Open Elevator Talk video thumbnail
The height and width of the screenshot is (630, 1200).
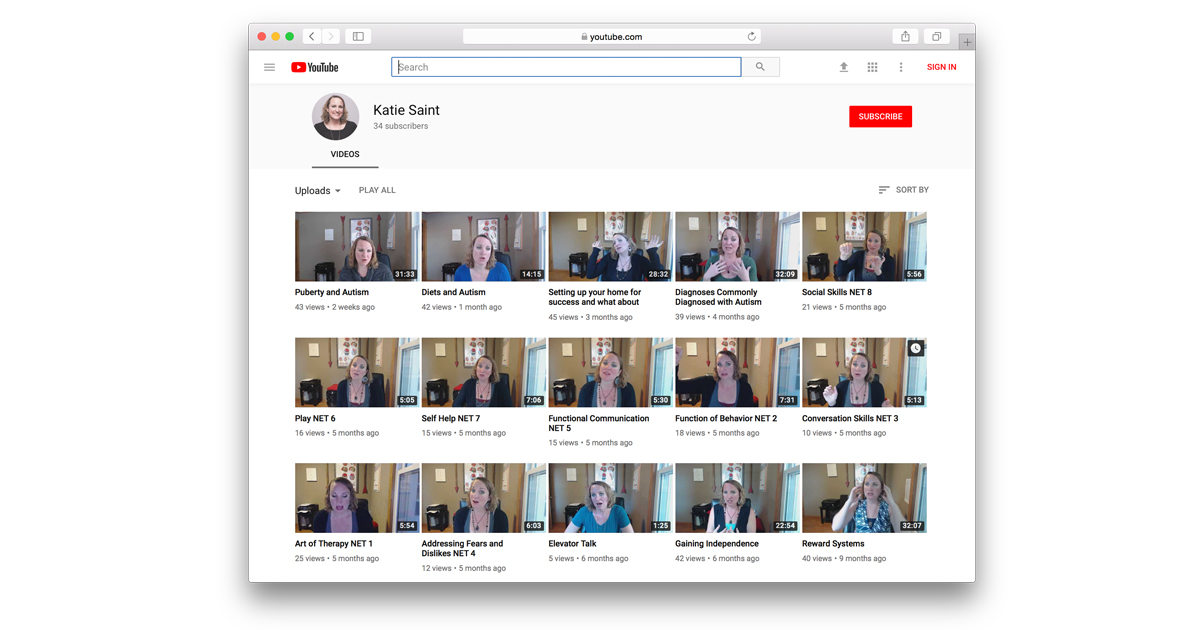tap(610, 498)
